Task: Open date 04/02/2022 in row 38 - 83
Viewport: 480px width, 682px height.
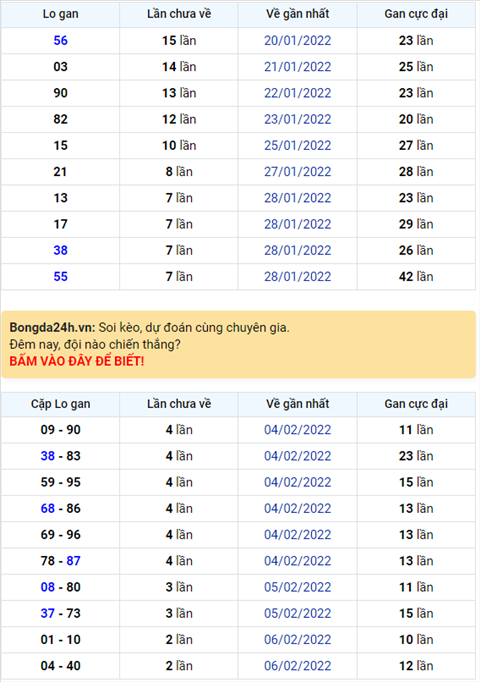Action: pos(297,456)
